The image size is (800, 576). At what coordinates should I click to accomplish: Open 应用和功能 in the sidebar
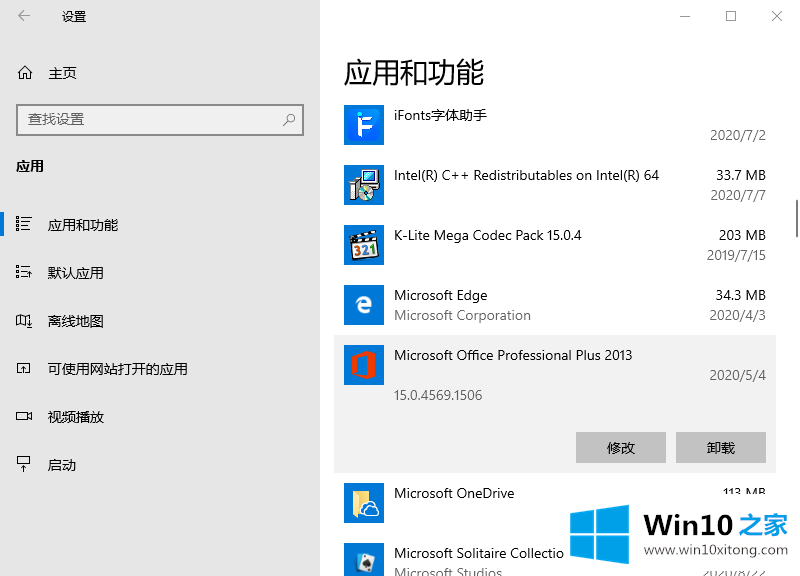[x=83, y=225]
